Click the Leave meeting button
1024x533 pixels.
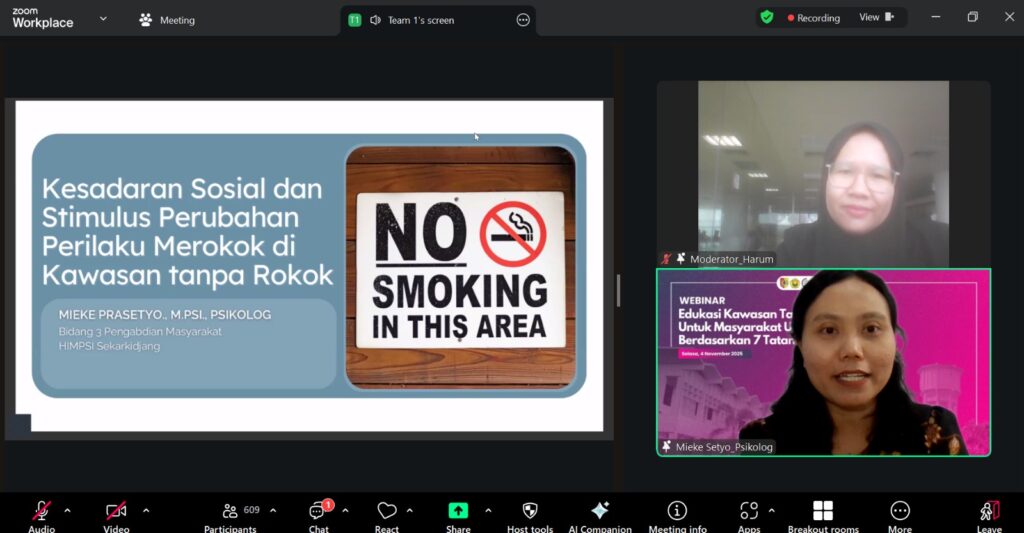coord(989,512)
